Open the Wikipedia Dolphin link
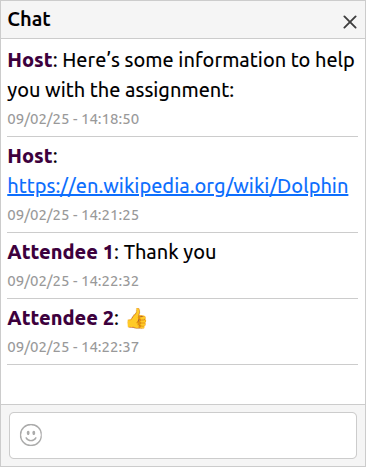The height and width of the screenshot is (467, 366). point(178,186)
